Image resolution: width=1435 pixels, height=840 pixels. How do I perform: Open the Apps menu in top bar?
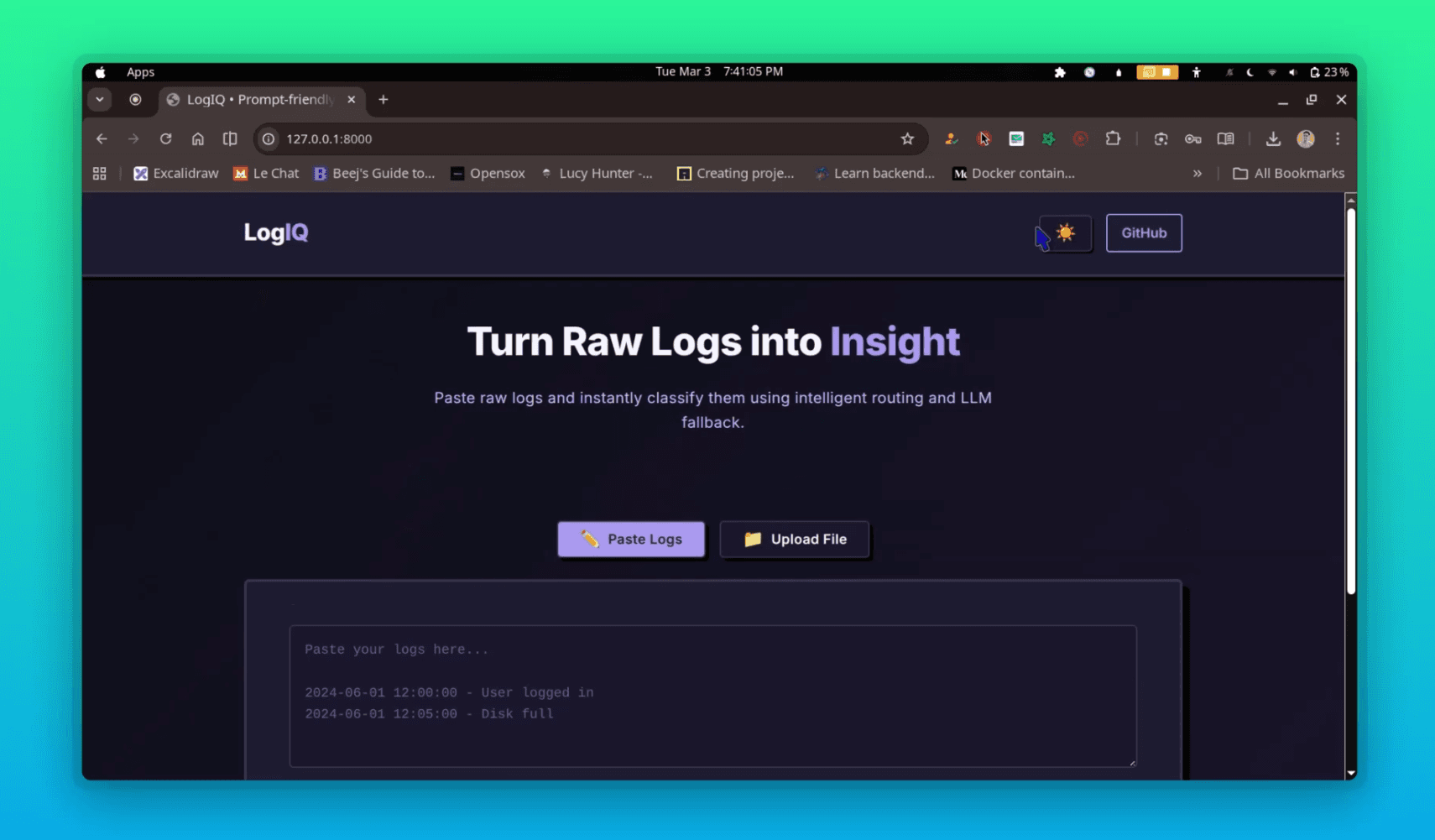[140, 72]
